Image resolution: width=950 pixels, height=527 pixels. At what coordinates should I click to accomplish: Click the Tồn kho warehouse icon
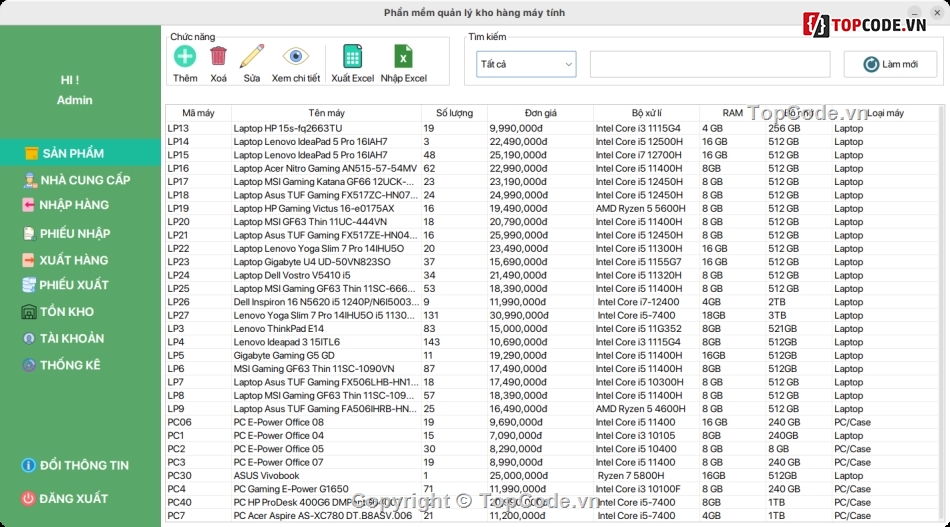pyautogui.click(x=28, y=311)
